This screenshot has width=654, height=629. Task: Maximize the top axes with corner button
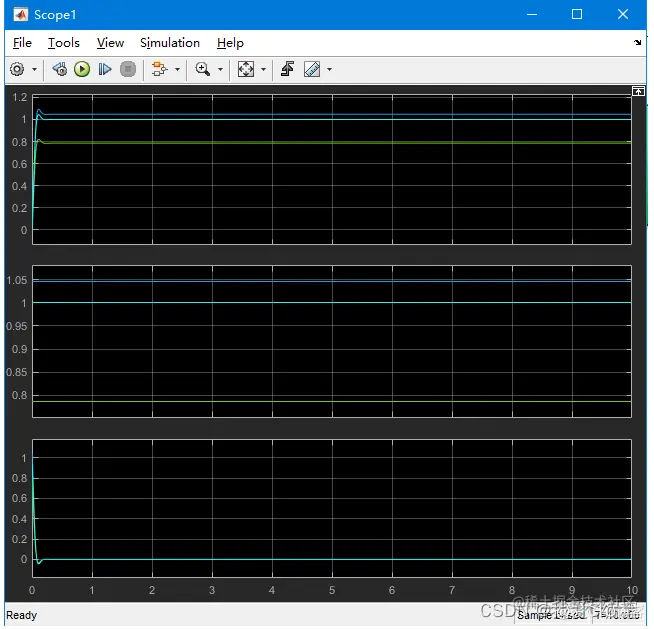point(637,91)
